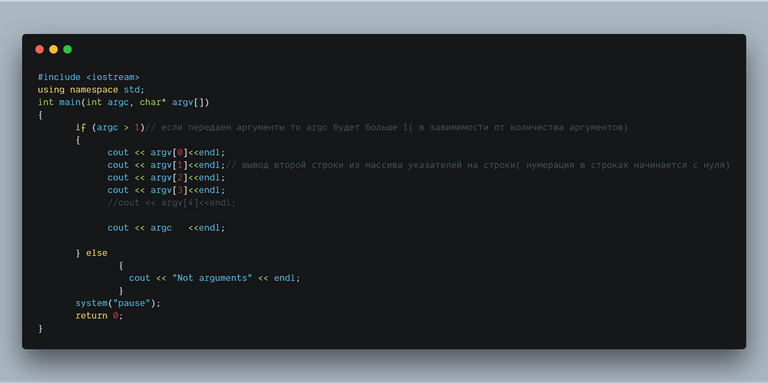Click the 'cout << argv[1]' statement
This screenshot has height=383, width=768.
tap(167, 165)
